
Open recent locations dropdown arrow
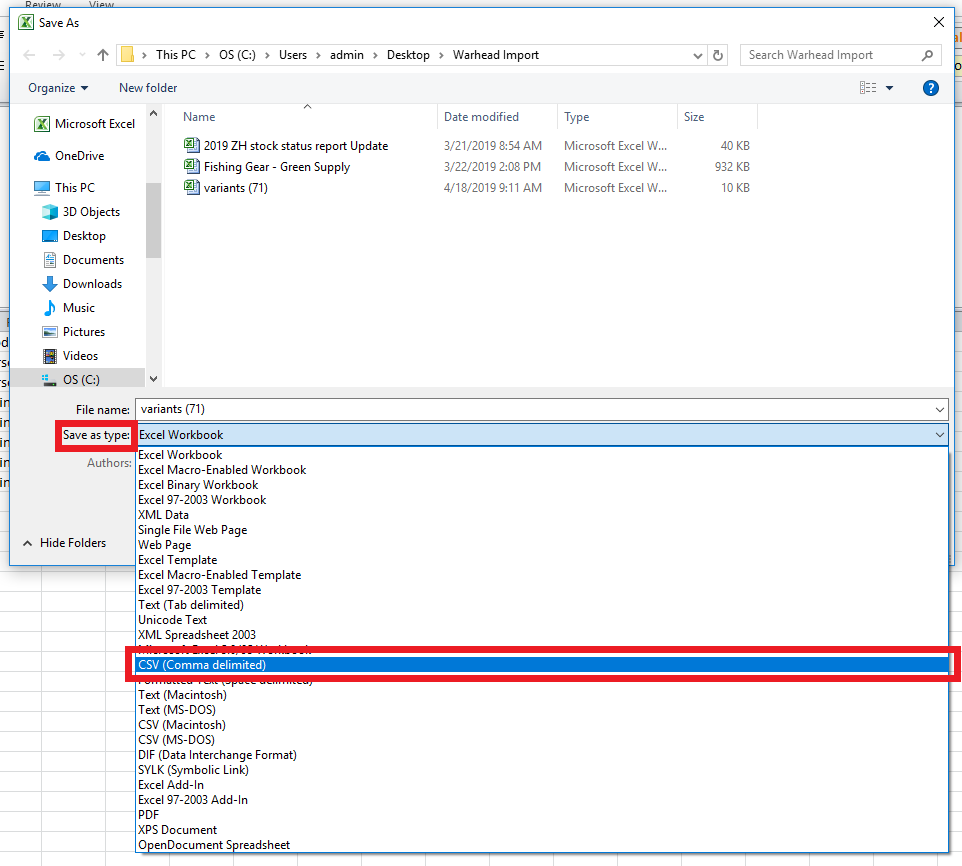[x=82, y=55]
